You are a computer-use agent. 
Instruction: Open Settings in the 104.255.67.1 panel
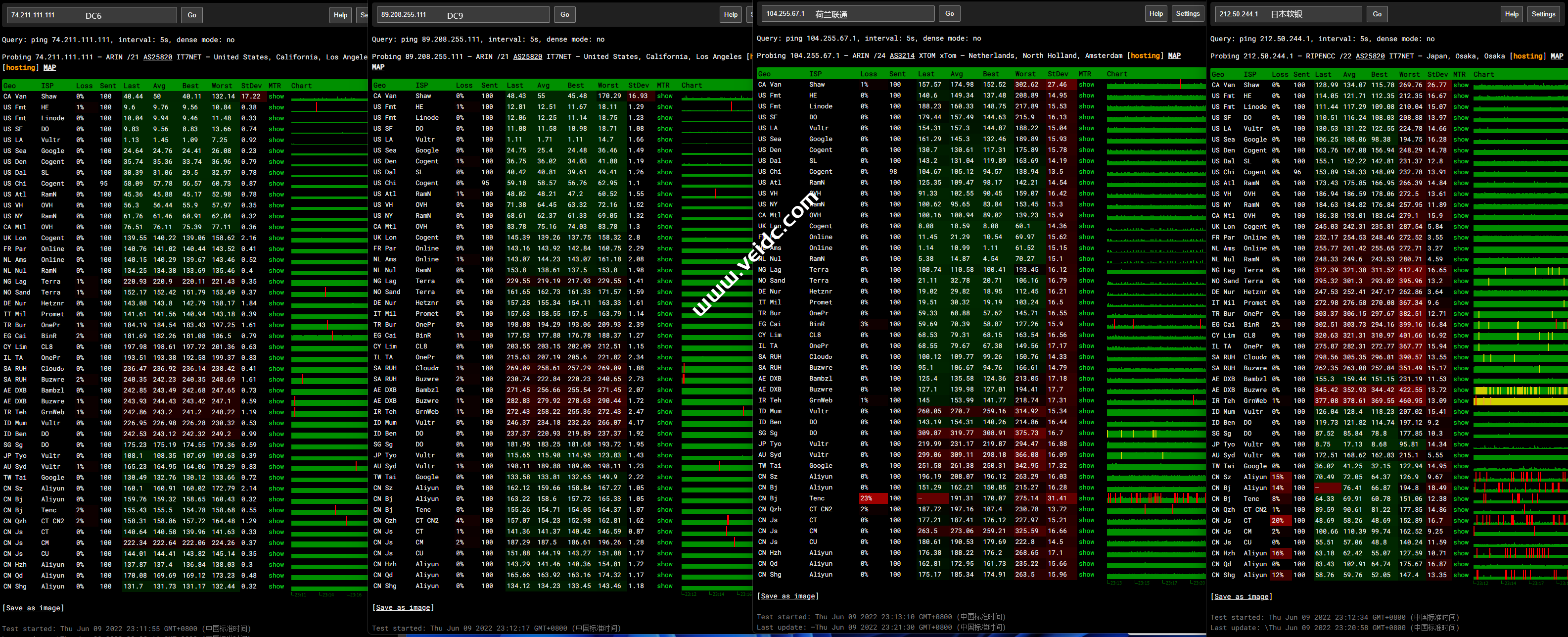click(1187, 13)
